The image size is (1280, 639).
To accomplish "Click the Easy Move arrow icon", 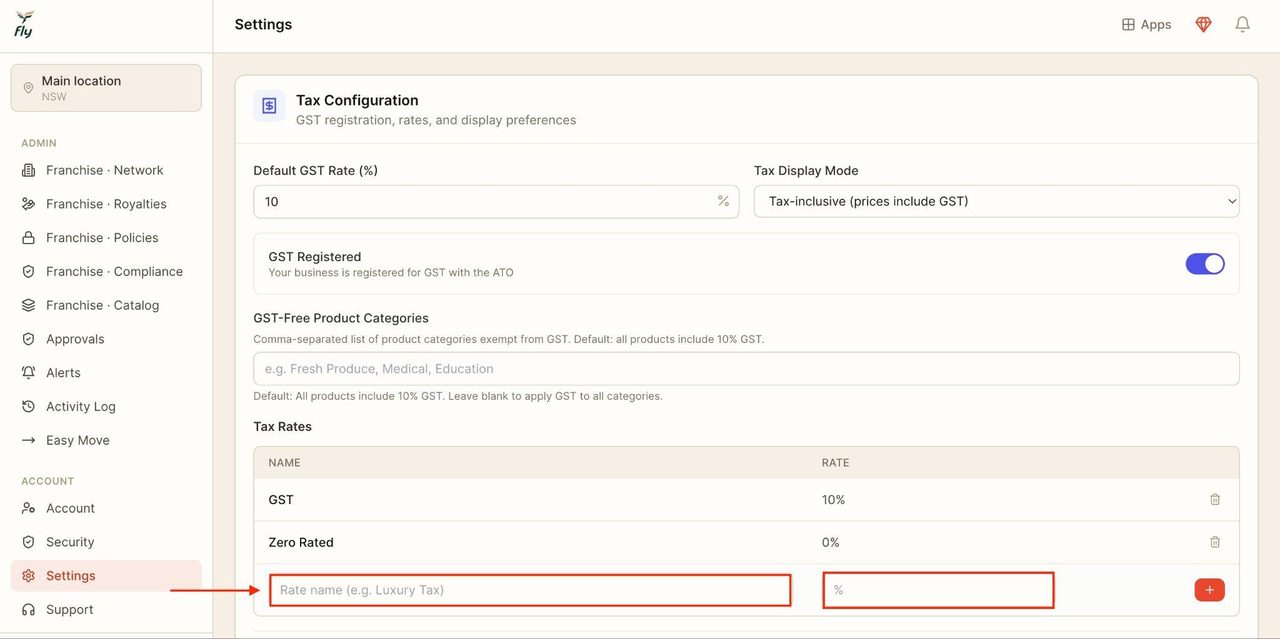I will [28, 440].
